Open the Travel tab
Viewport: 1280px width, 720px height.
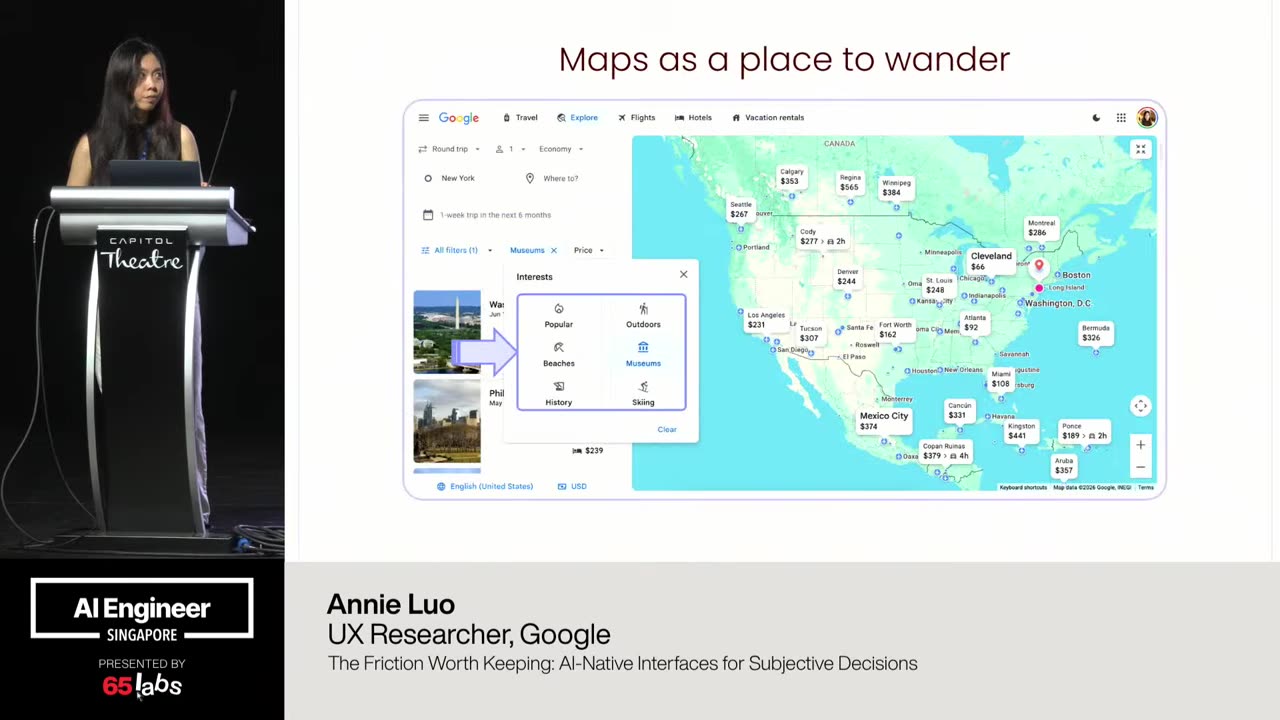pos(520,118)
